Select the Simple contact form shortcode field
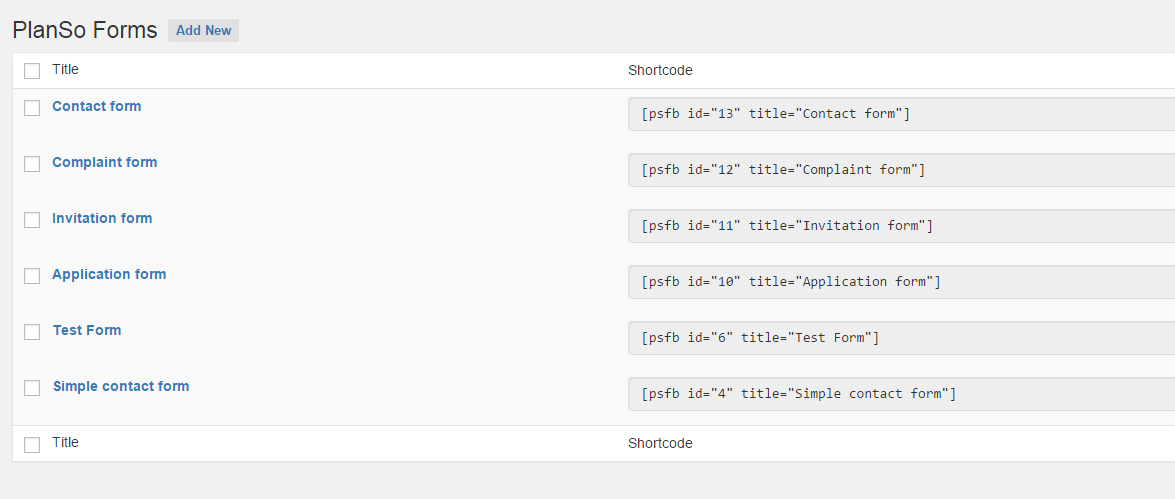Viewport: 1175px width, 499px height. click(x=901, y=394)
